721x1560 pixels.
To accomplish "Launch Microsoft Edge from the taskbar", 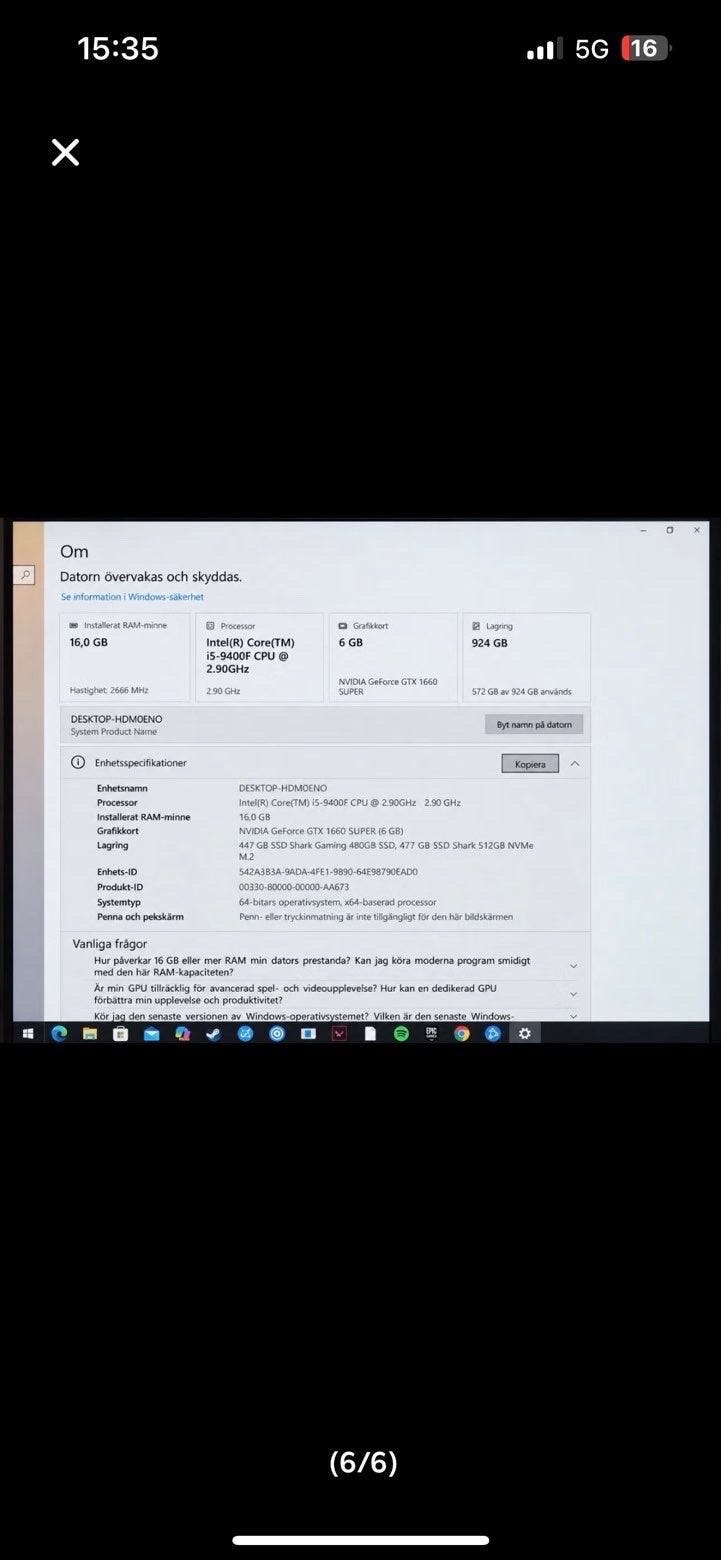I will tap(59, 1034).
